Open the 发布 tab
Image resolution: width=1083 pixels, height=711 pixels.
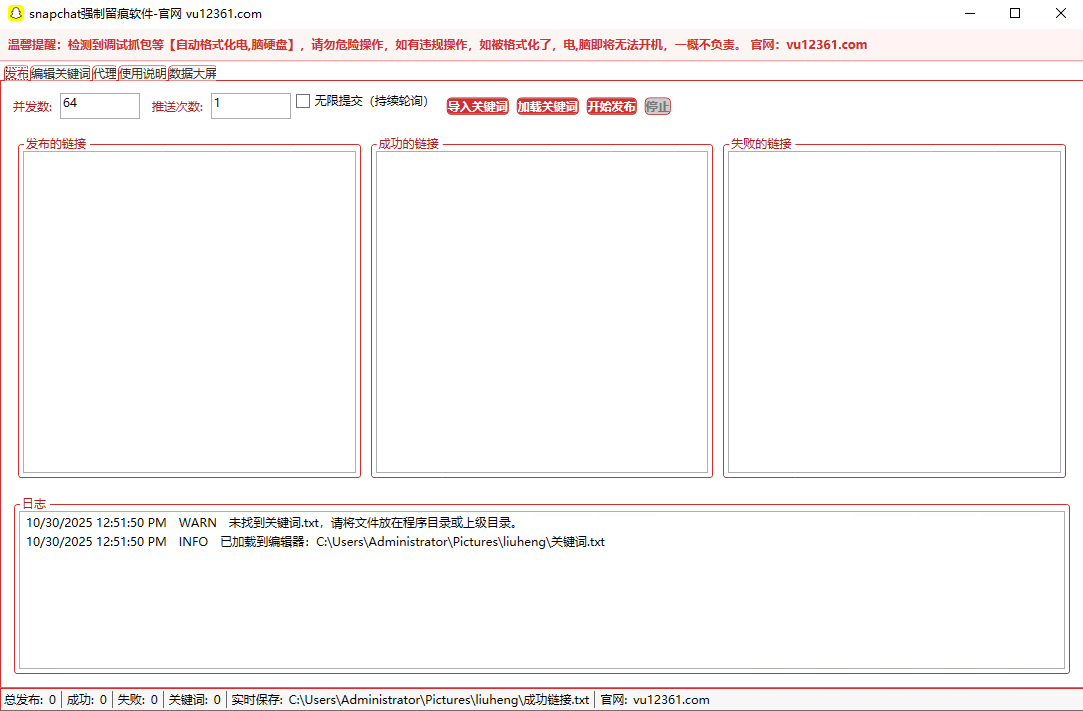(16, 73)
